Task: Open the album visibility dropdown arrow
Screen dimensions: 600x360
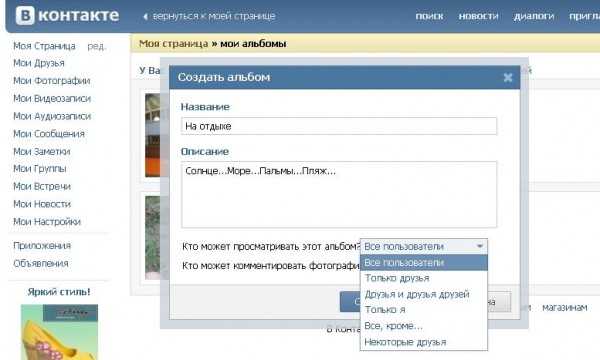Action: coord(480,246)
